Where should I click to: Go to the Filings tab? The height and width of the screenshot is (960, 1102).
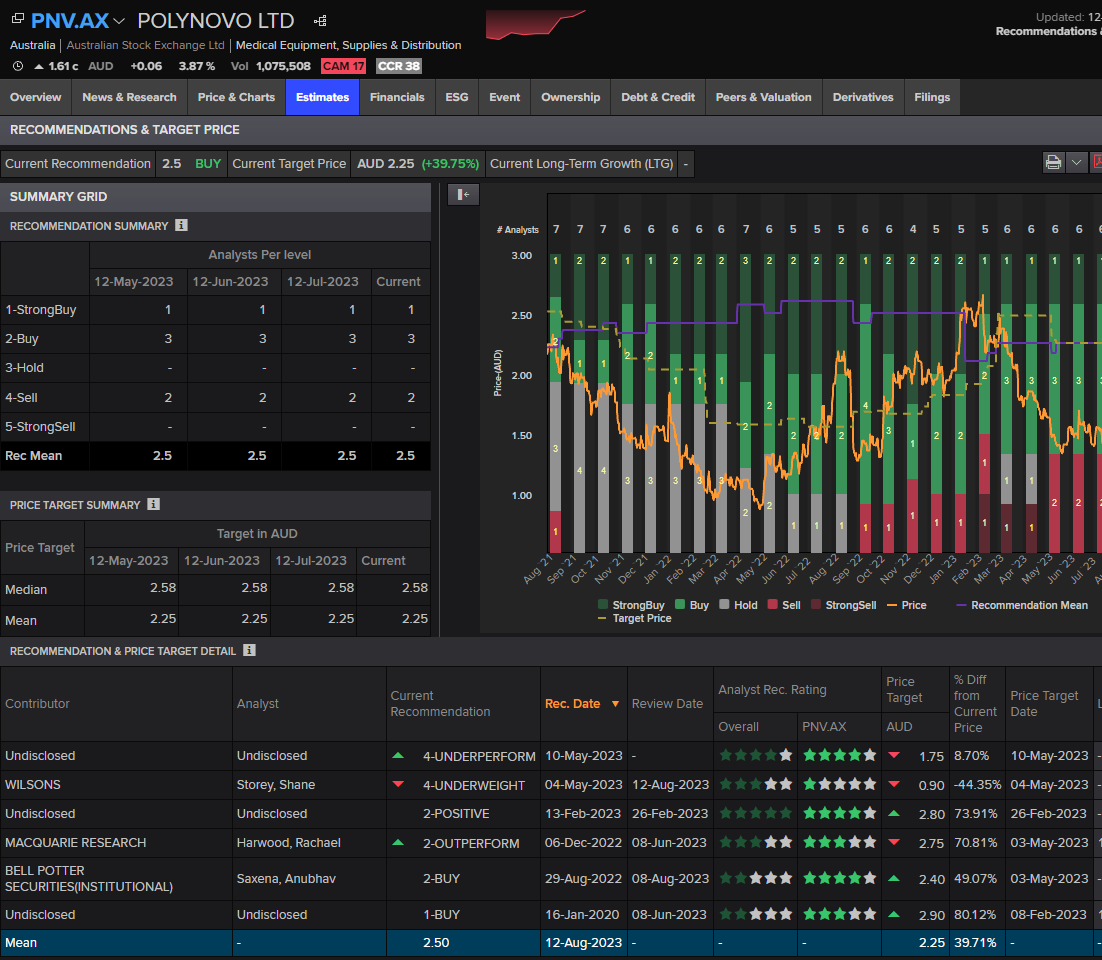click(x=932, y=97)
